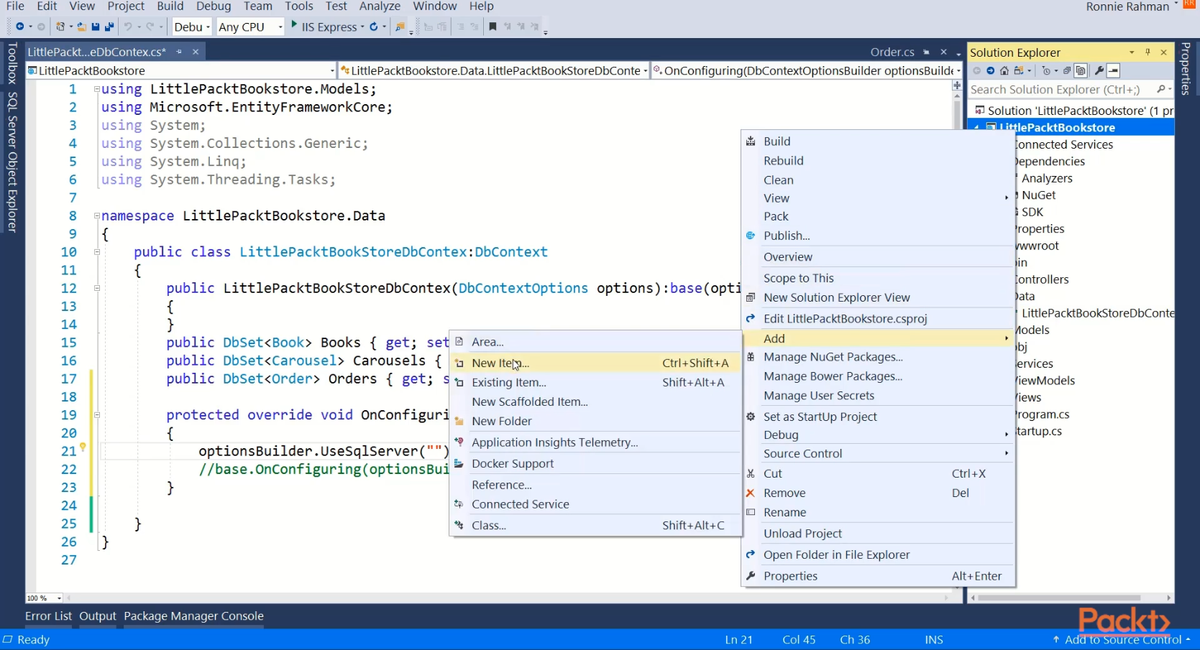Pin the LittlePacktBookStoreDbContex.cs tab
The image size is (1200, 650).
(x=179, y=52)
